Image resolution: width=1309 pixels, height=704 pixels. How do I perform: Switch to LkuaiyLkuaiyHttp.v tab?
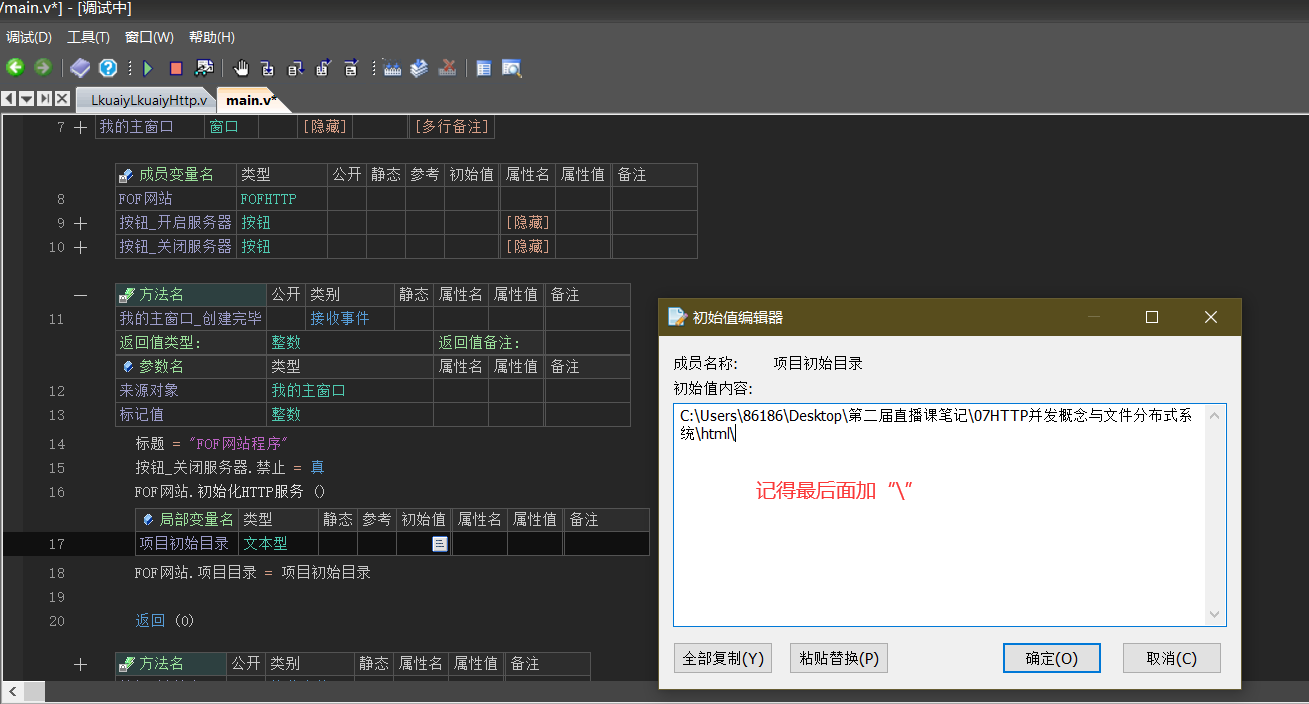click(x=148, y=100)
